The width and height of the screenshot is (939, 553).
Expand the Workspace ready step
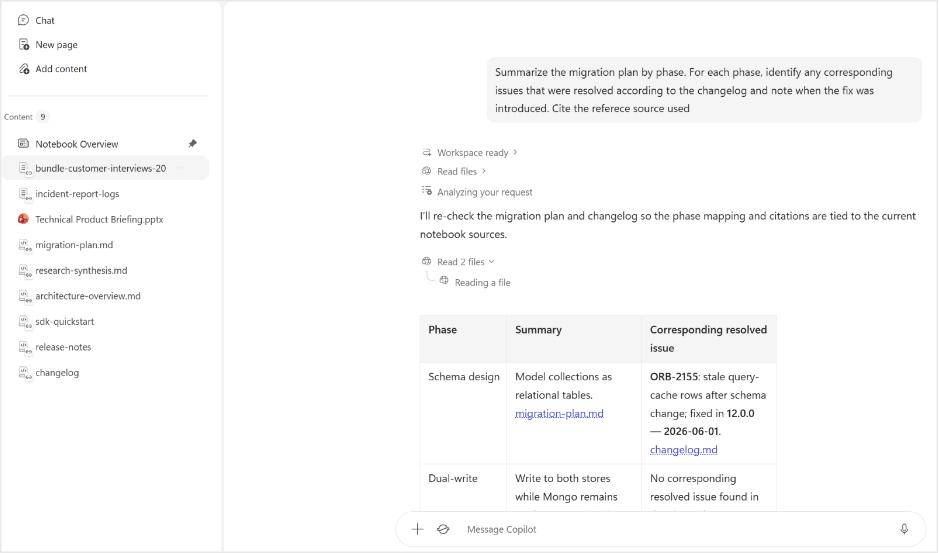point(470,153)
